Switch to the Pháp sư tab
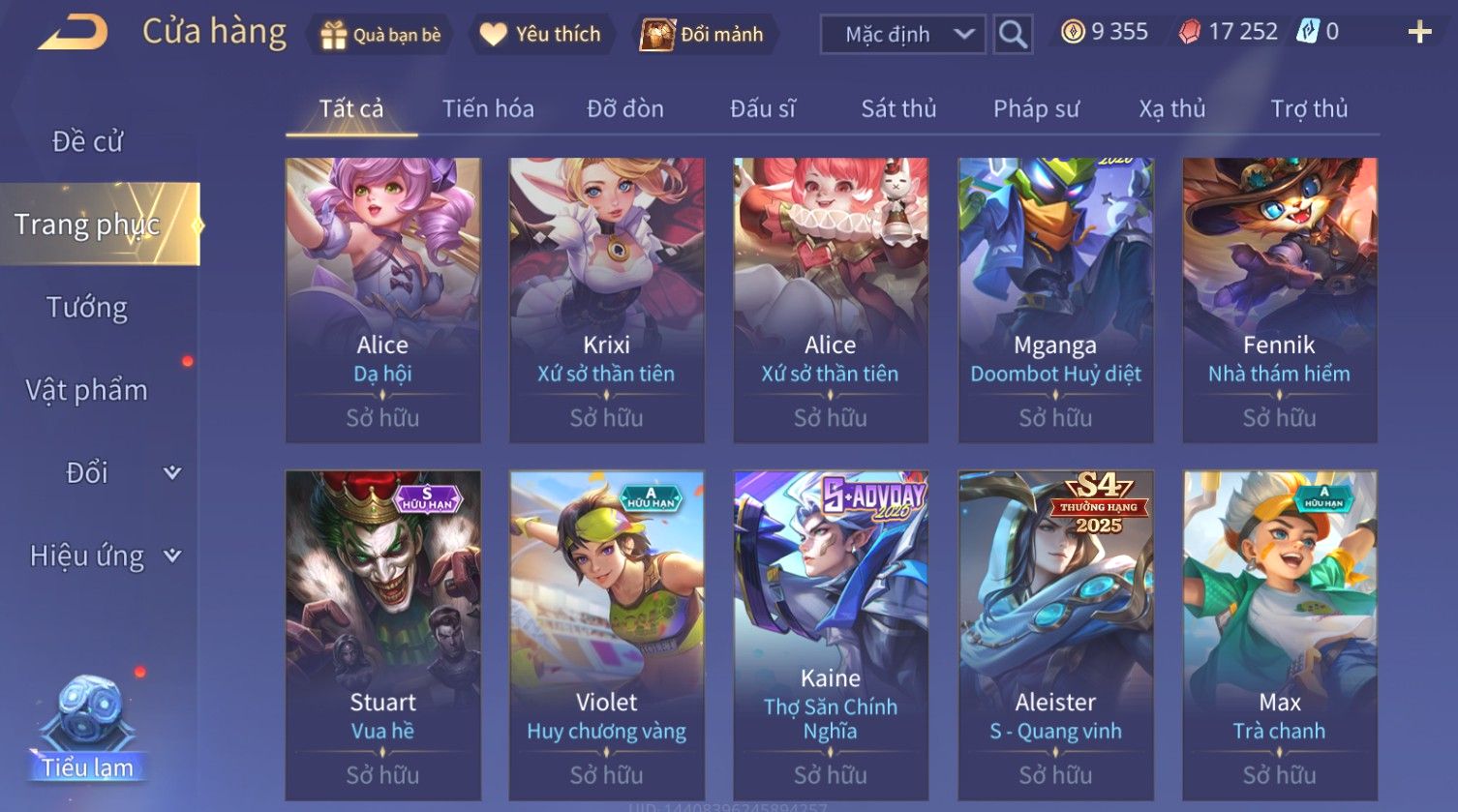 (1036, 108)
